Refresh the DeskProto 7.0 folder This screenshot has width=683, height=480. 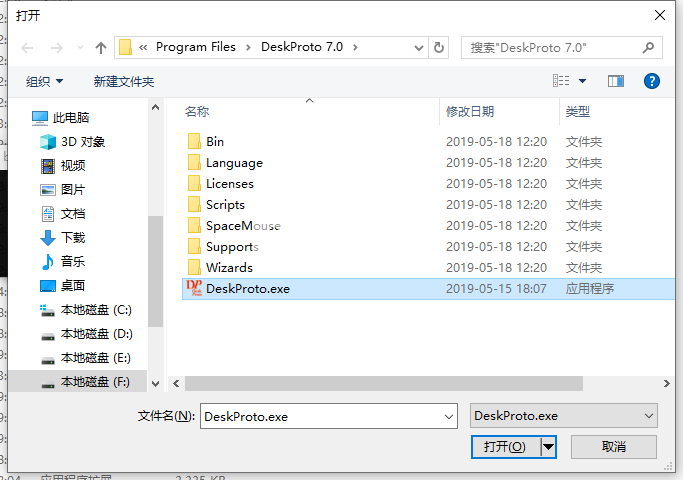pos(439,47)
